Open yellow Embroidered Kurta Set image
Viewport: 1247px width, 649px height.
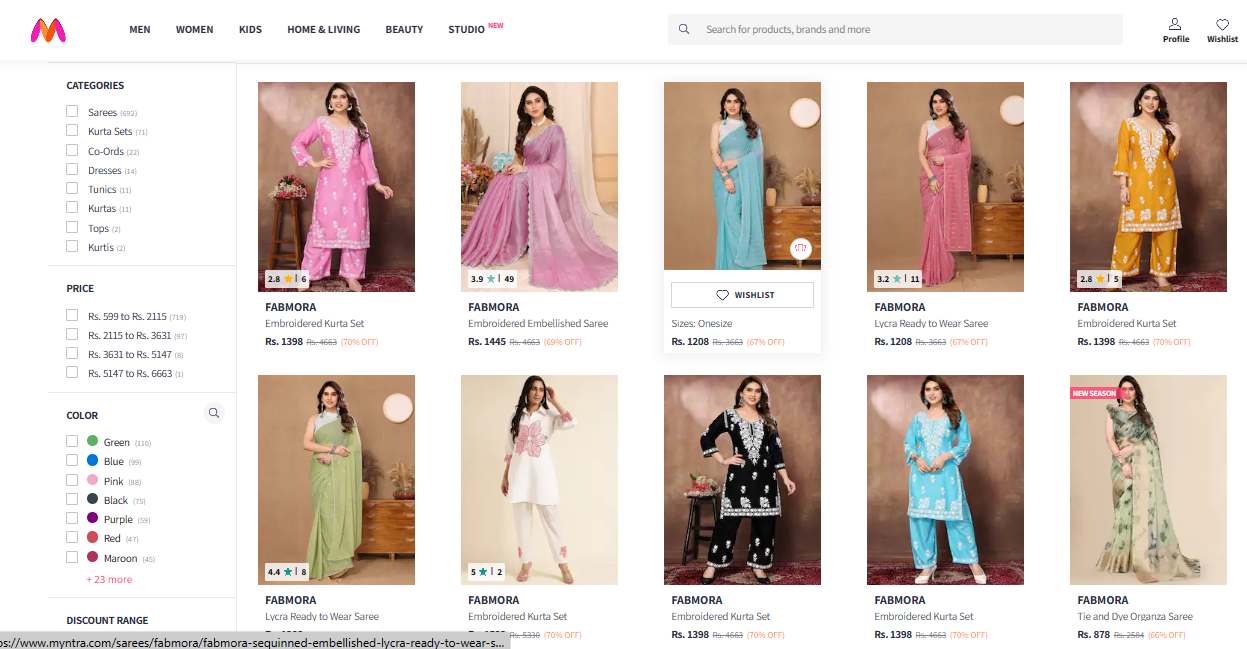click(x=1148, y=186)
